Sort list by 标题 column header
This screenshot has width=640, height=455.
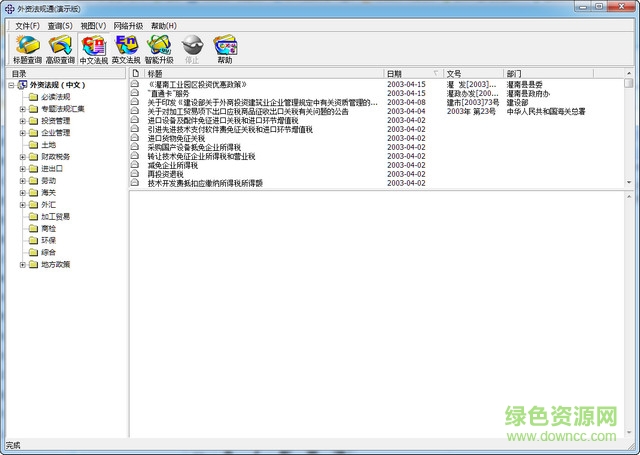click(x=264, y=73)
